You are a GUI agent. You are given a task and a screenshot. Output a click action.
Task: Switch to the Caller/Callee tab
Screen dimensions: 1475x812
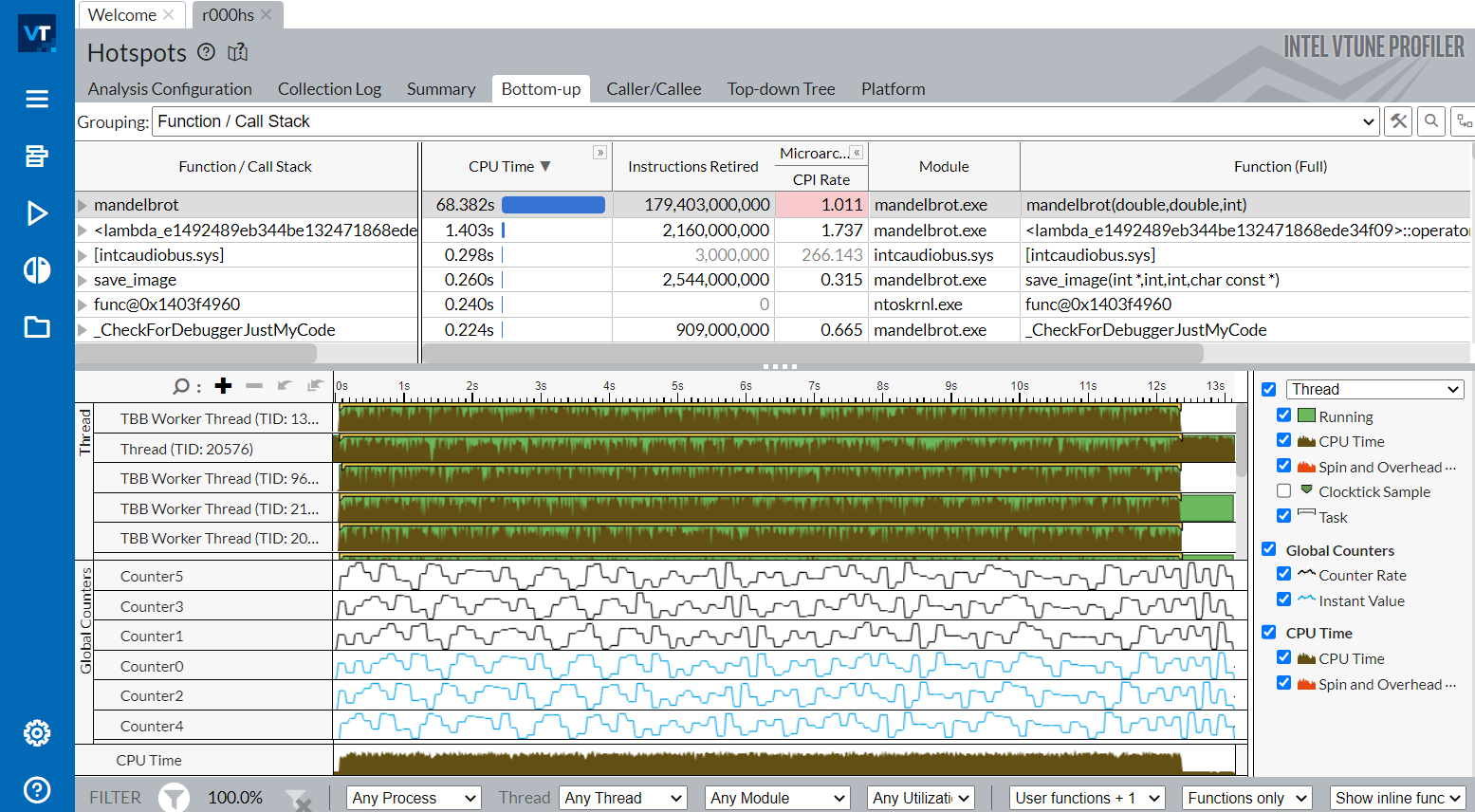click(x=654, y=89)
